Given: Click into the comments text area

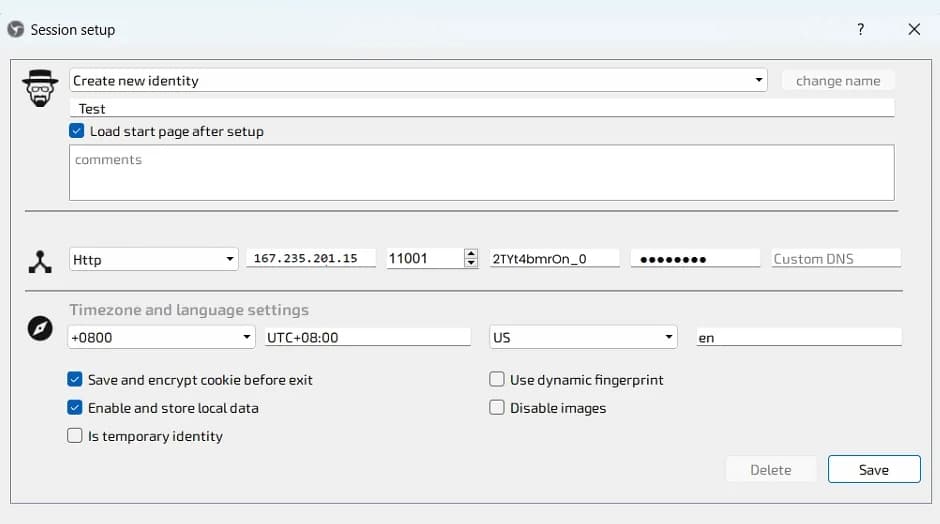Looking at the screenshot, I should tap(481, 173).
